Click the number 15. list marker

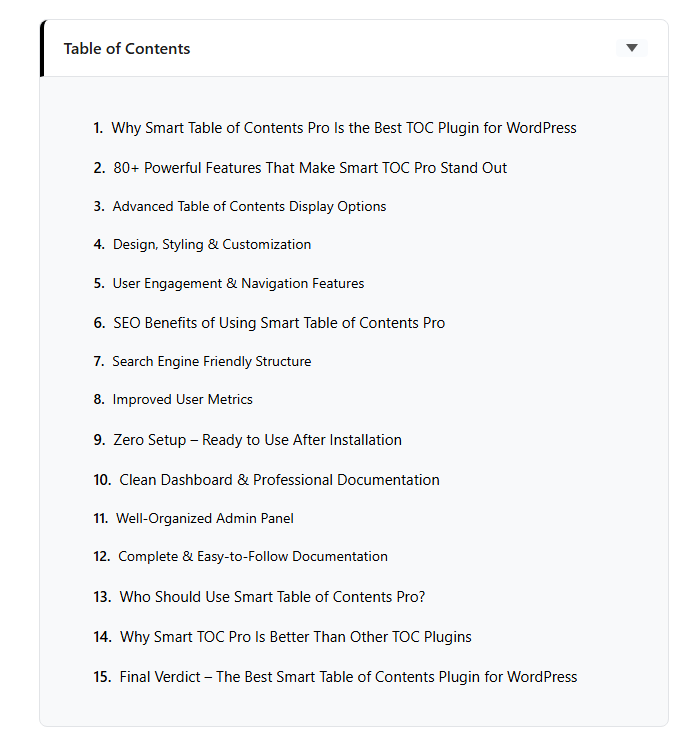tap(102, 677)
